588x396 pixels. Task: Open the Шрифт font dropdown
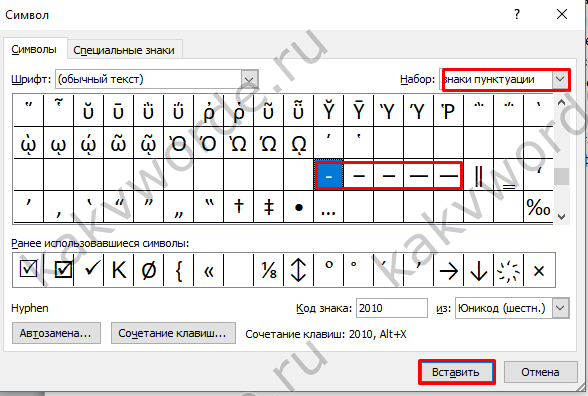coord(249,80)
